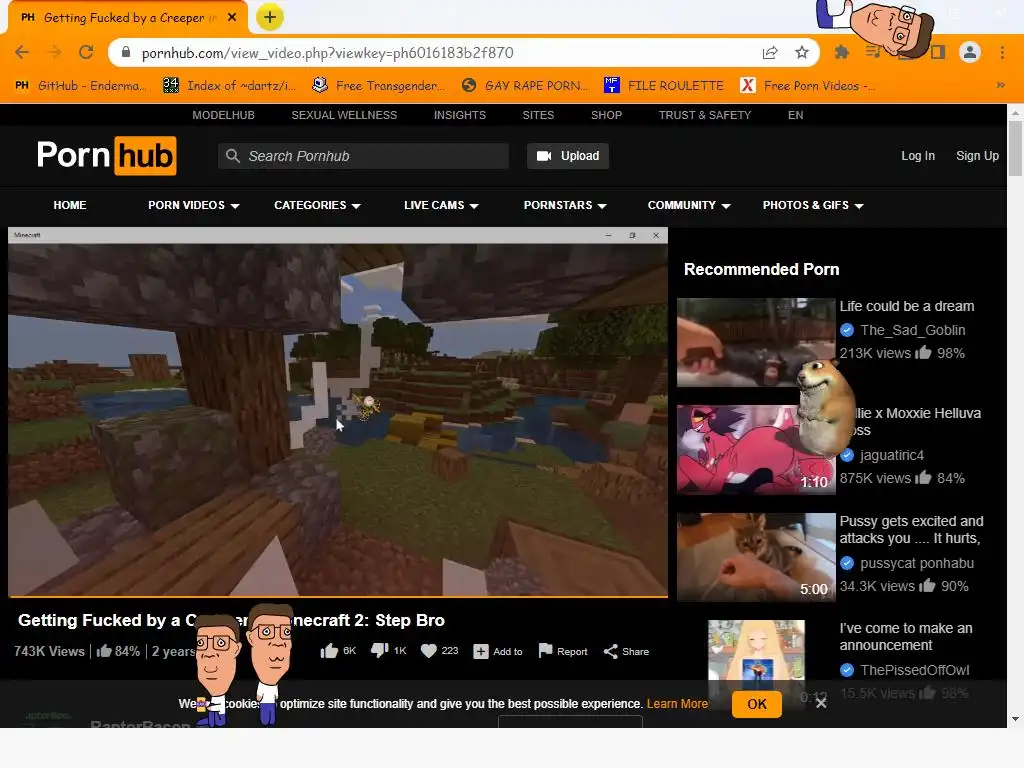This screenshot has width=1024, height=768.
Task: Like the video with thumbs up 6K
Action: [x=338, y=651]
